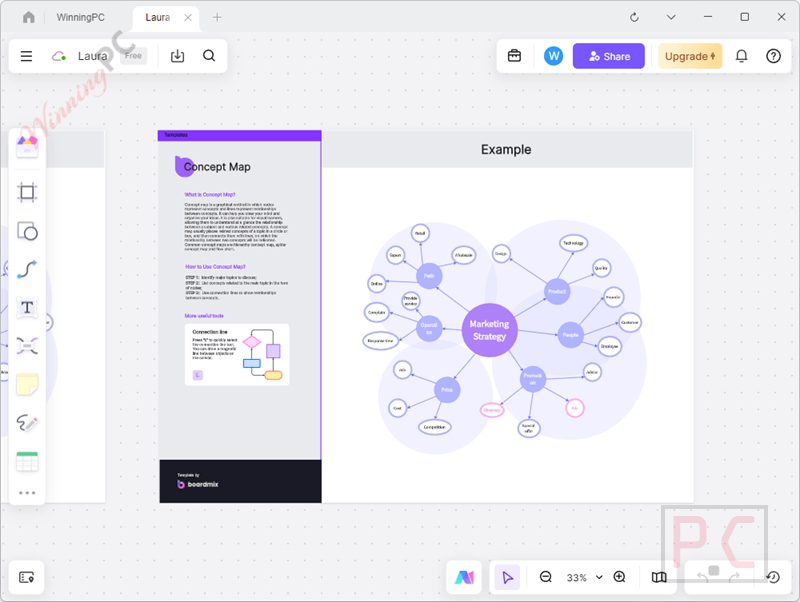Open the help question mark icon
The height and width of the screenshot is (602, 800).
773,56
